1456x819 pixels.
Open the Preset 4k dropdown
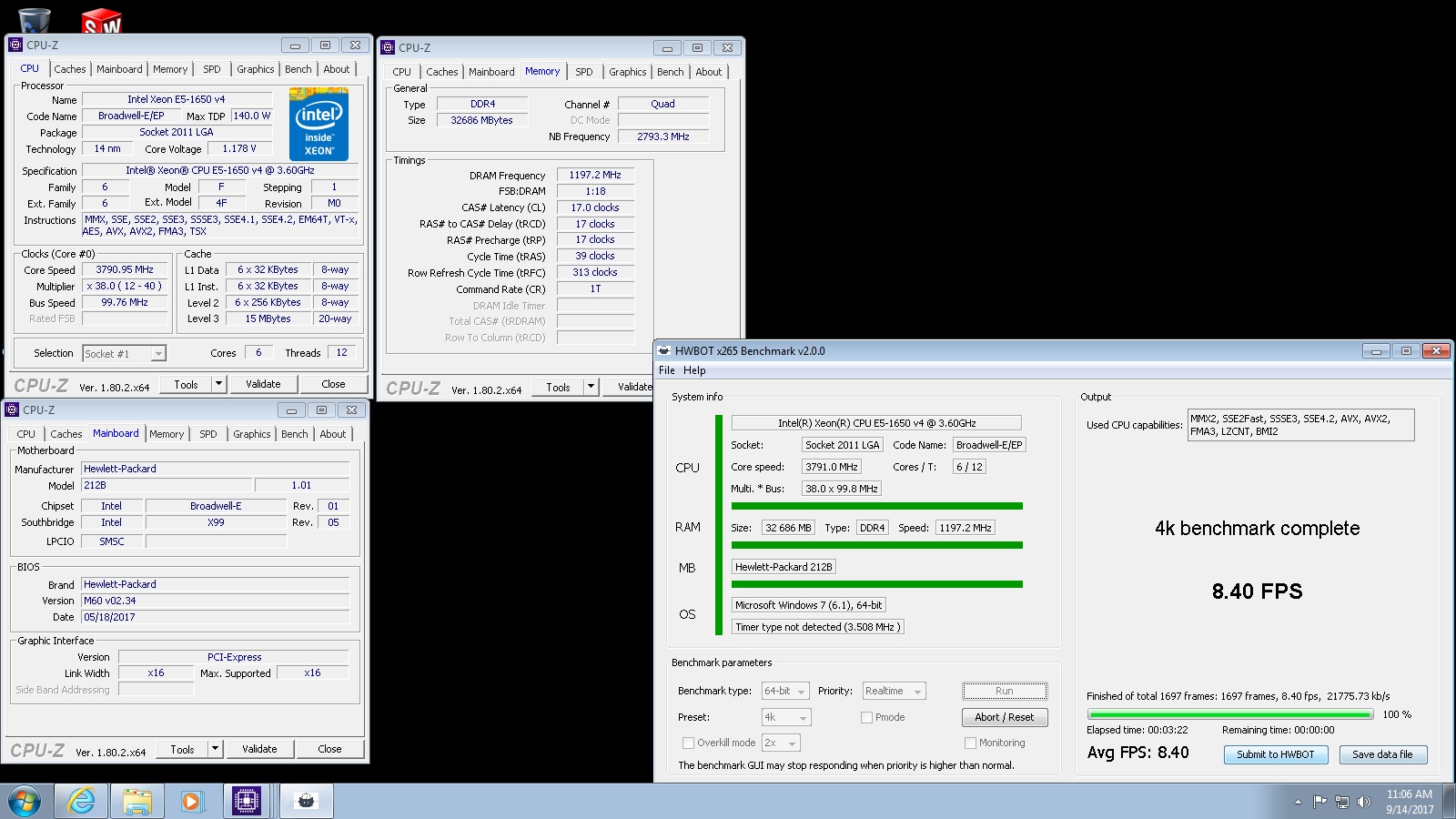[786, 717]
